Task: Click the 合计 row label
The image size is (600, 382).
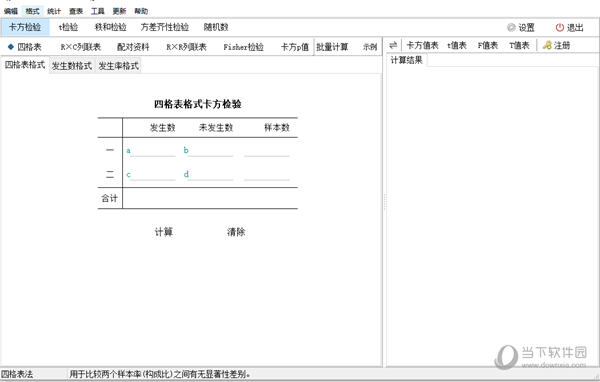Action: (109, 198)
